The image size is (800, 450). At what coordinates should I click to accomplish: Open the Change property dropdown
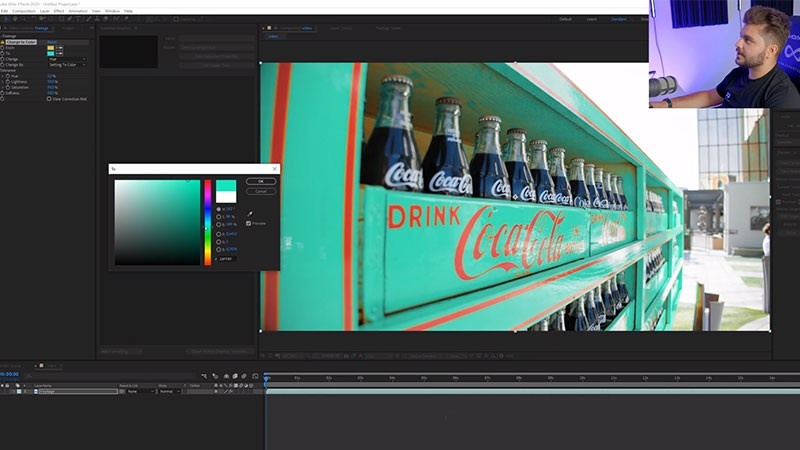pyautogui.click(x=66, y=59)
